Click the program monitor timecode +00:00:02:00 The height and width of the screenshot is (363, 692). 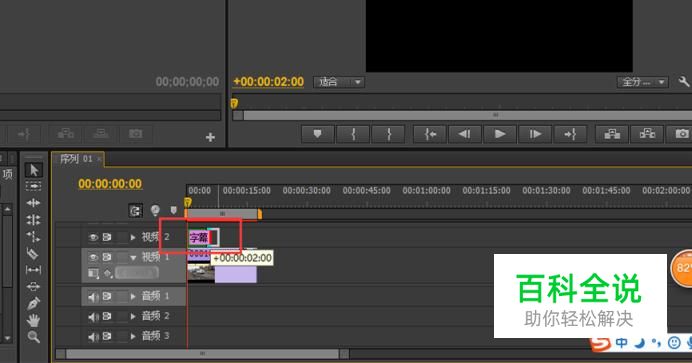tap(268, 82)
